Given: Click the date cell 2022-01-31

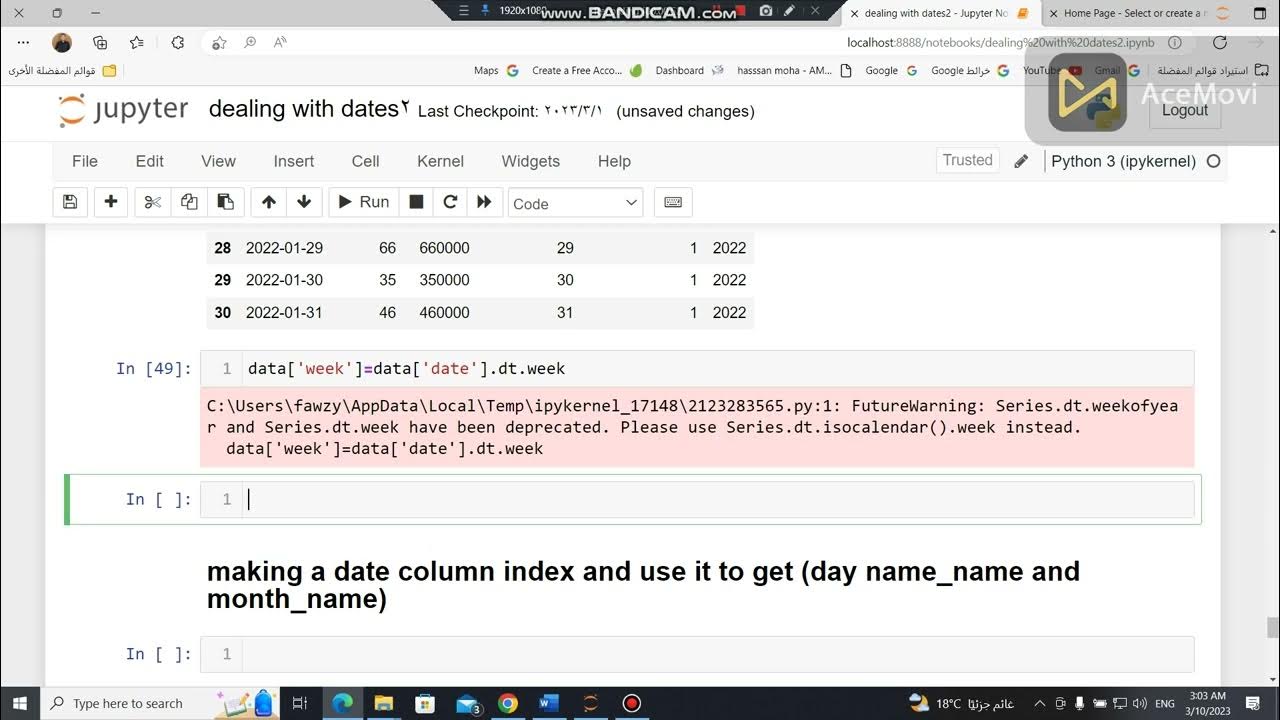Looking at the screenshot, I should [284, 312].
